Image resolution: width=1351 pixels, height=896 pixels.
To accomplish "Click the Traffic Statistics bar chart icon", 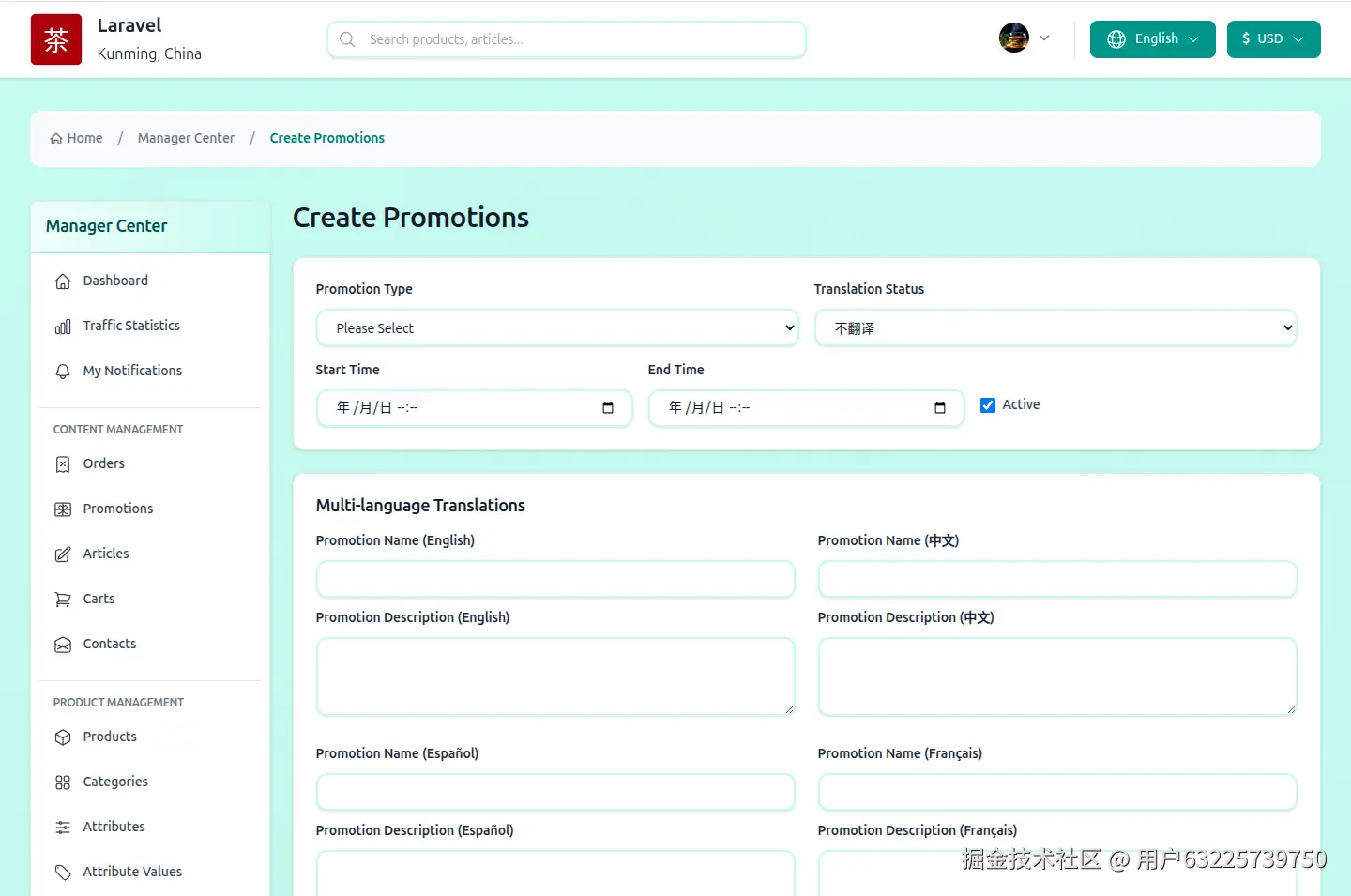I will pos(63,327).
